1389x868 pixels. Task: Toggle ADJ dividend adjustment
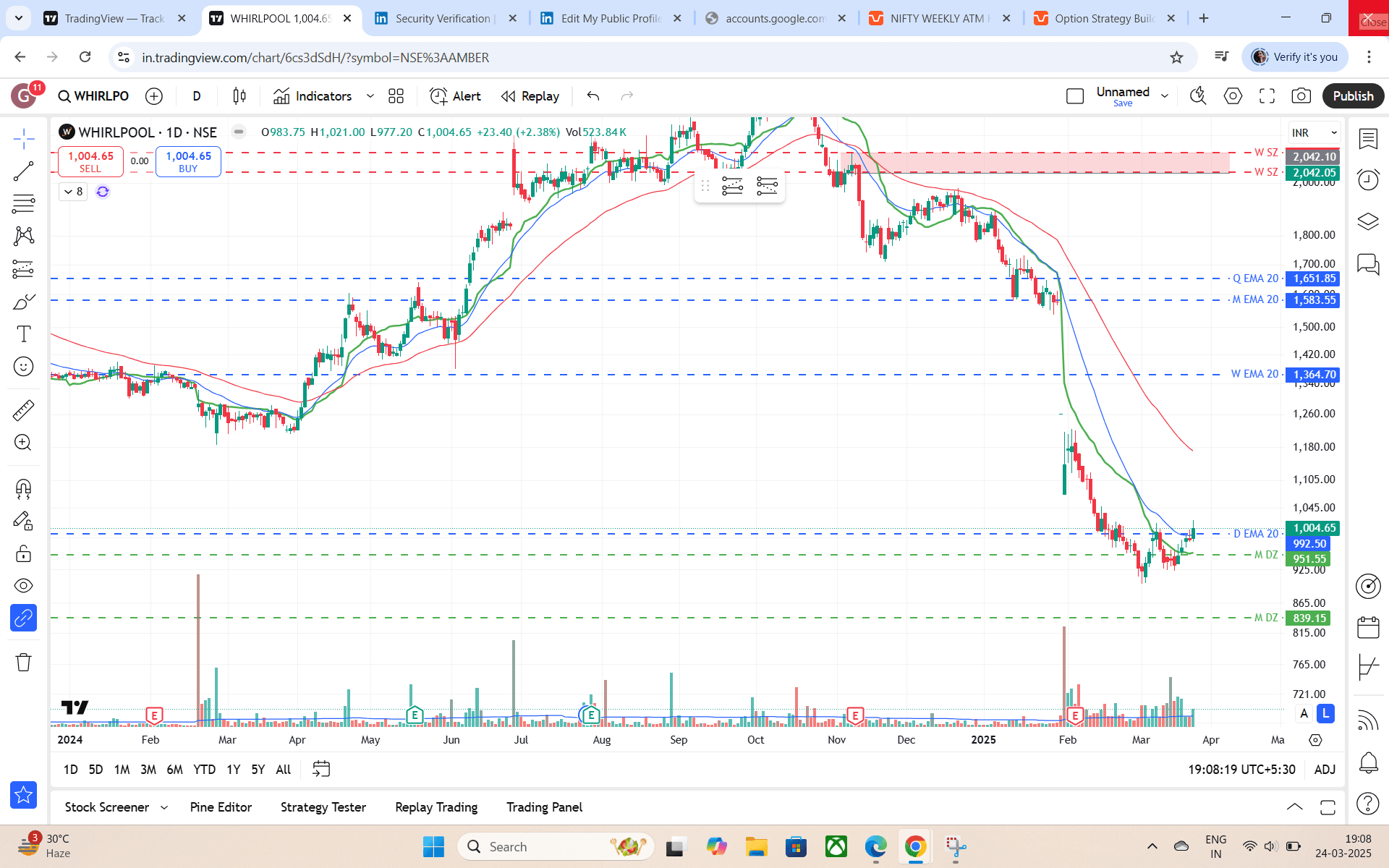pos(1325,770)
